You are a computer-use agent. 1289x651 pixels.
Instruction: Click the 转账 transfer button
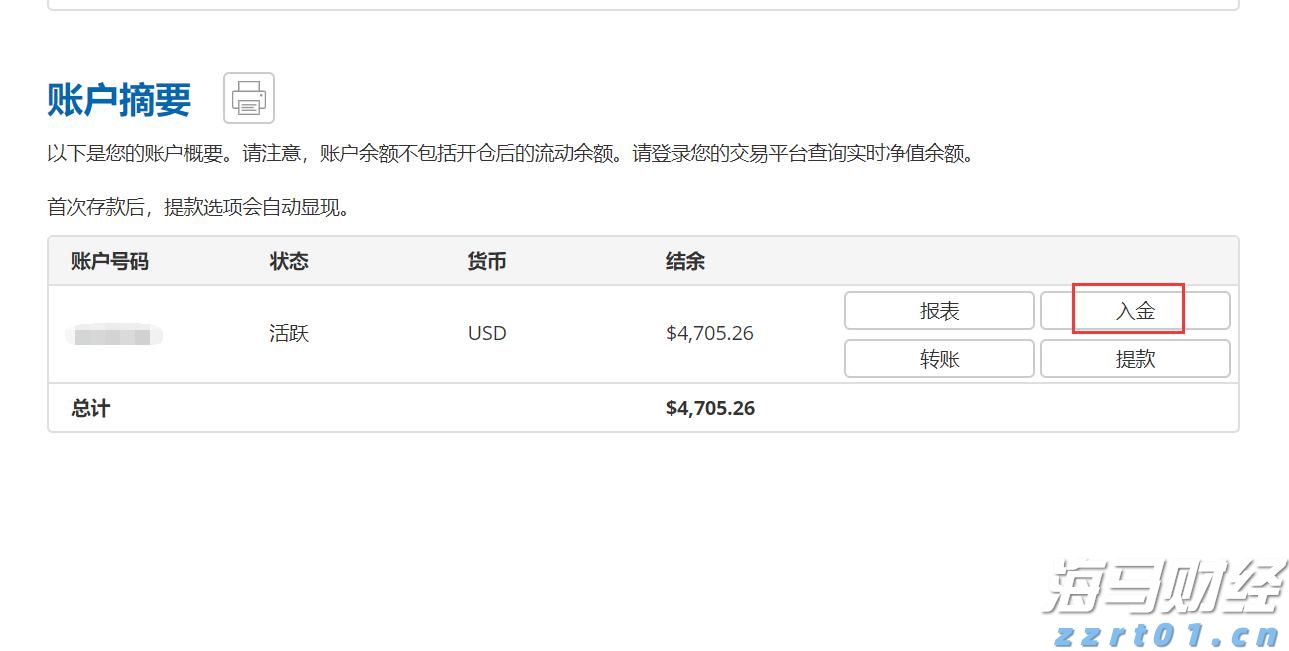click(938, 358)
